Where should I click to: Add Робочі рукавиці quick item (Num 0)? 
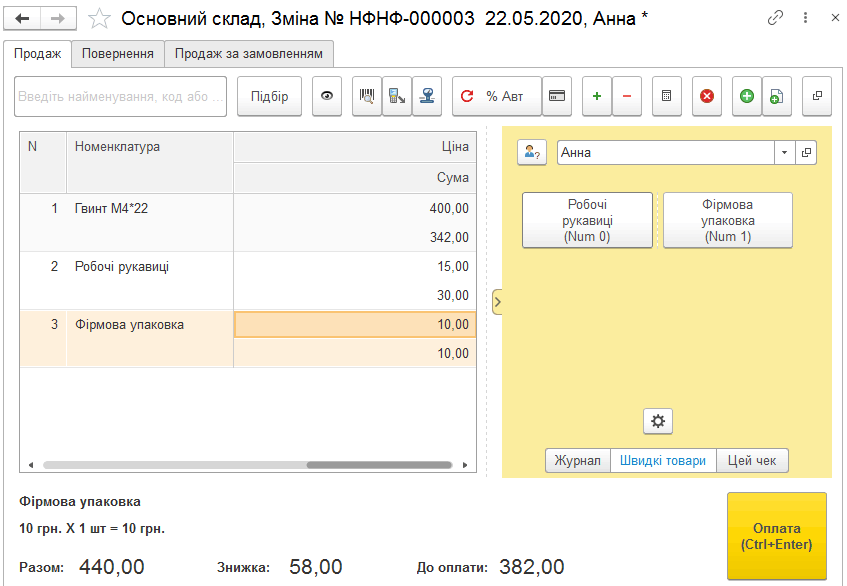587,220
